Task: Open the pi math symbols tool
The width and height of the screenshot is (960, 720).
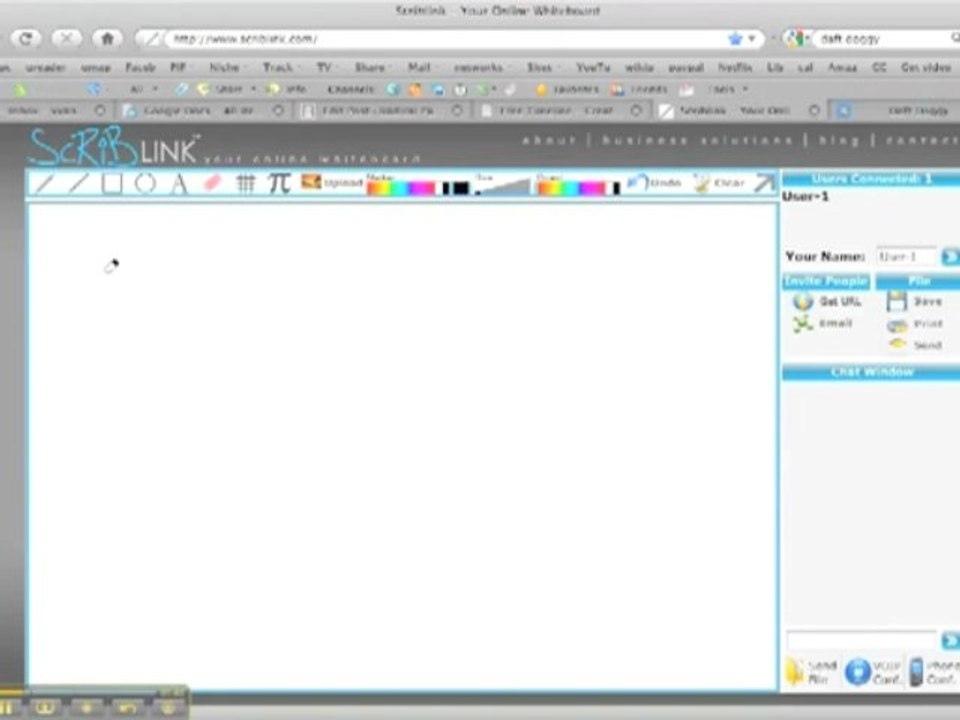Action: coord(279,183)
